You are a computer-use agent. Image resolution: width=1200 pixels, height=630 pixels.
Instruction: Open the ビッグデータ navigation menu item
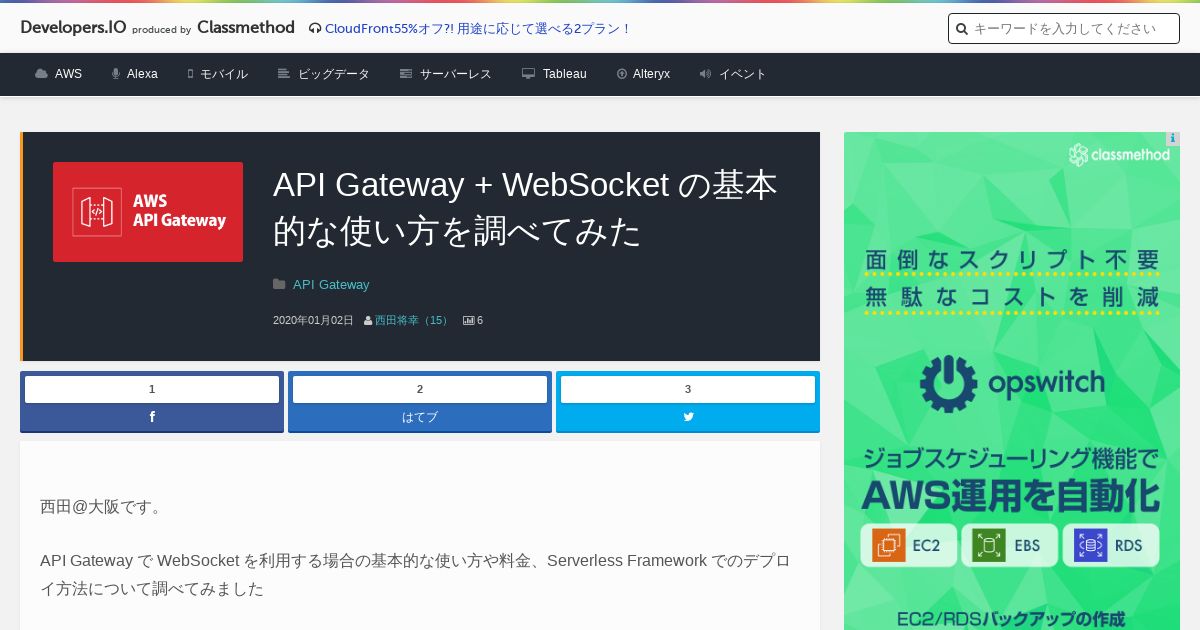click(x=334, y=74)
